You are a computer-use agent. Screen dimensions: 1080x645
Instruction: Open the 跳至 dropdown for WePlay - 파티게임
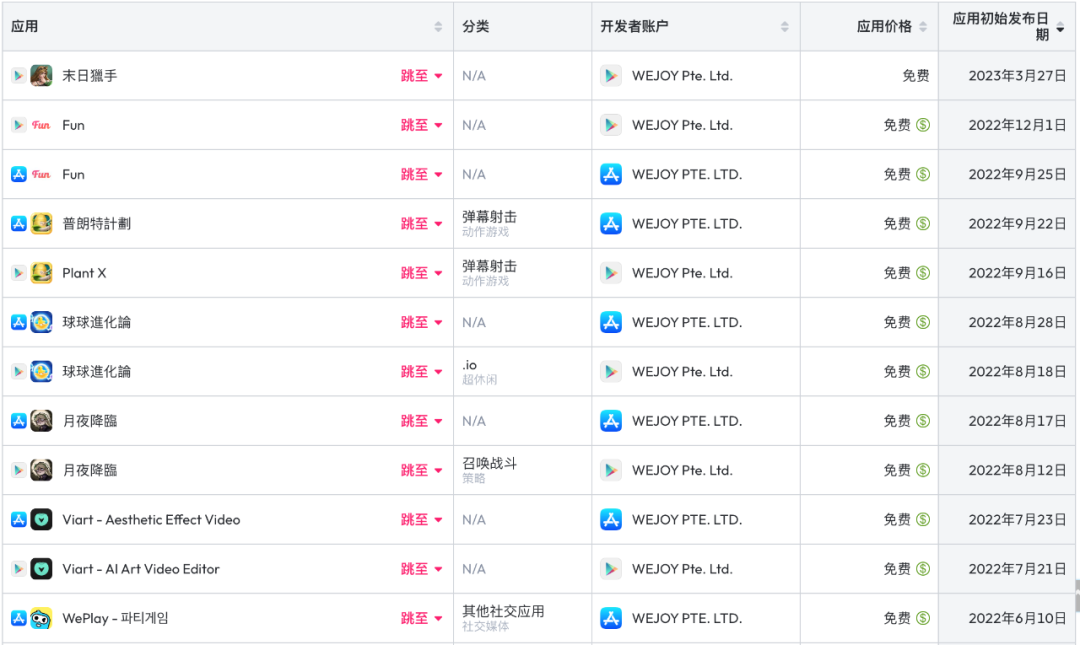click(x=422, y=618)
